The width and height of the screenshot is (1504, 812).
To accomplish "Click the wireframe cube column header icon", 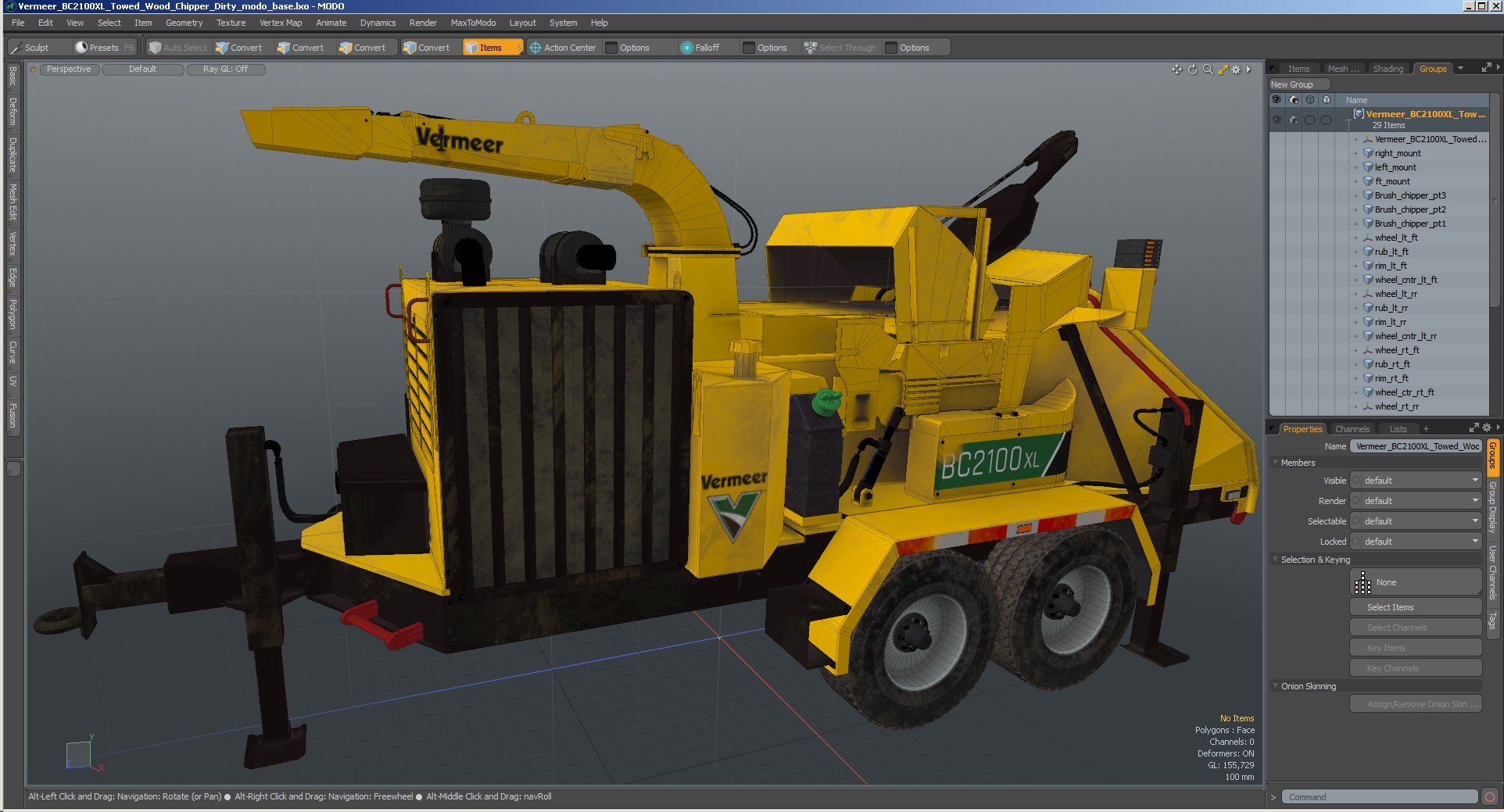I will click(x=1310, y=100).
